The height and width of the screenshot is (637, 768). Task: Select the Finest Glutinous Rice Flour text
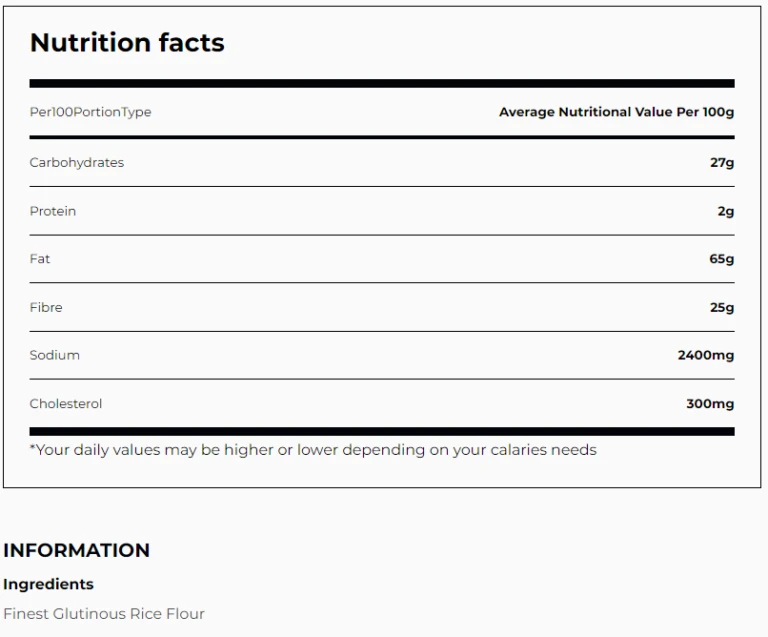(104, 613)
